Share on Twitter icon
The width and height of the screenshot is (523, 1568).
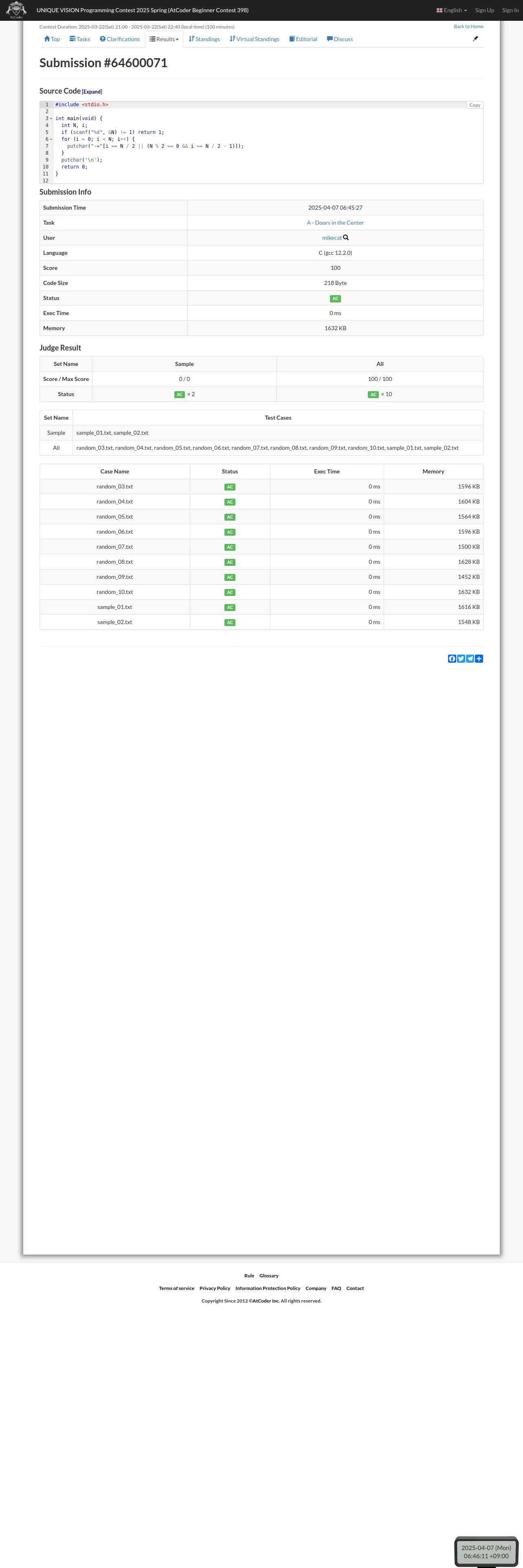tap(461, 659)
